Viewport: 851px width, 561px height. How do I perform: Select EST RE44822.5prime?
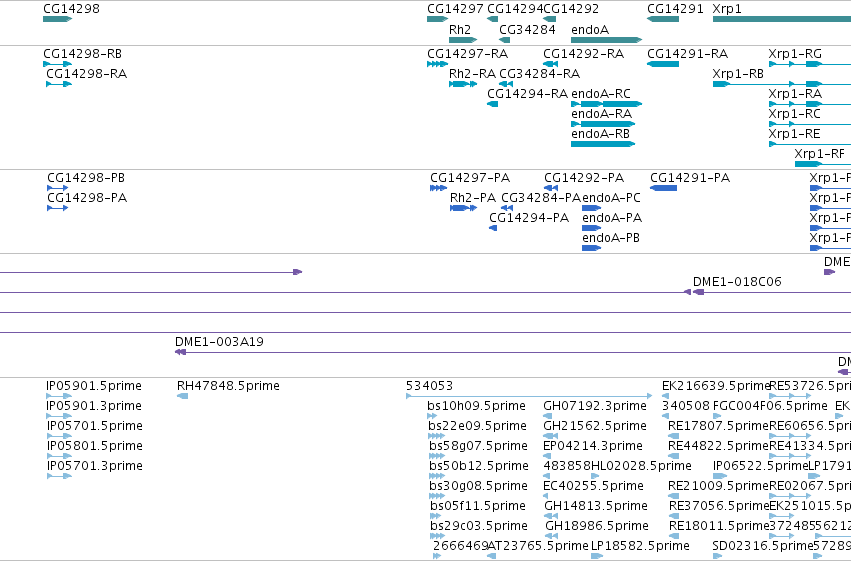coord(674,456)
